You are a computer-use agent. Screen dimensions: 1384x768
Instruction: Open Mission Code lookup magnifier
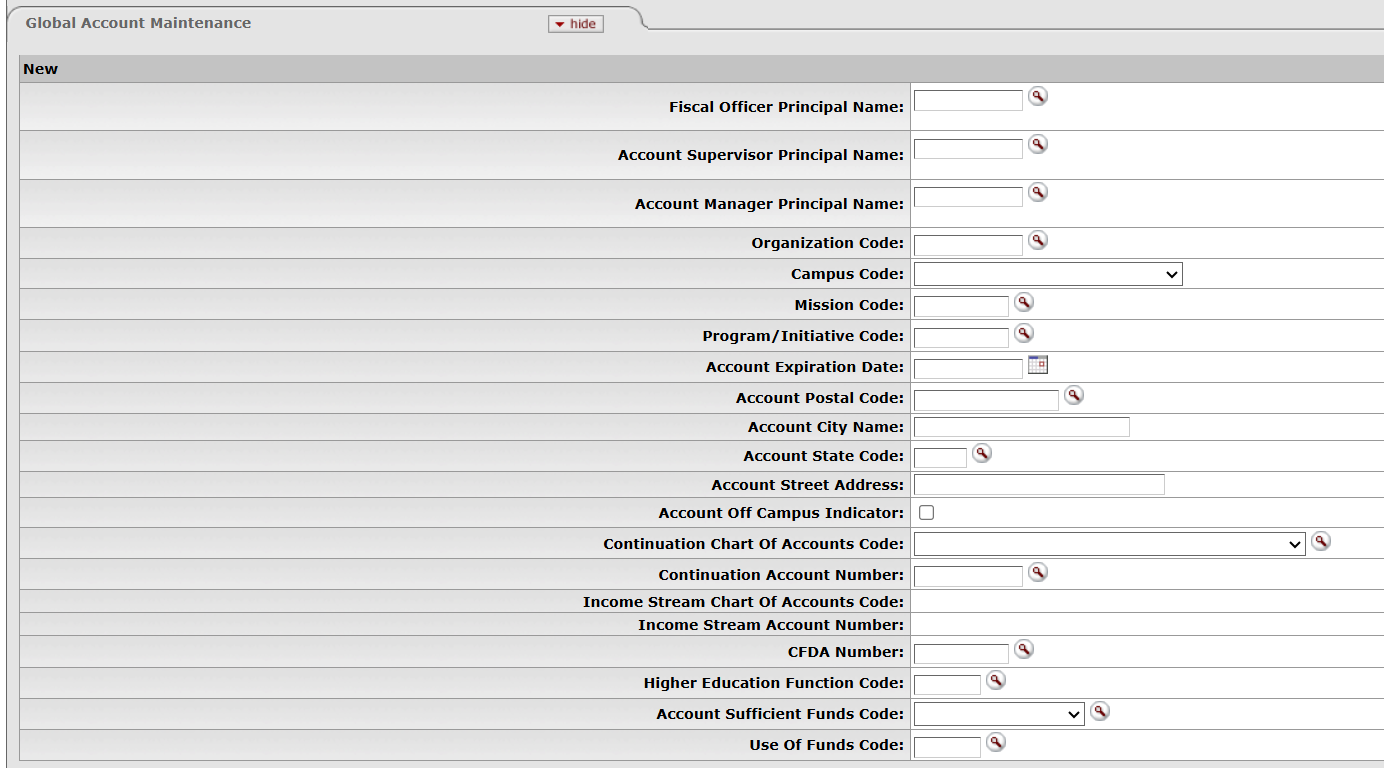[1024, 302]
